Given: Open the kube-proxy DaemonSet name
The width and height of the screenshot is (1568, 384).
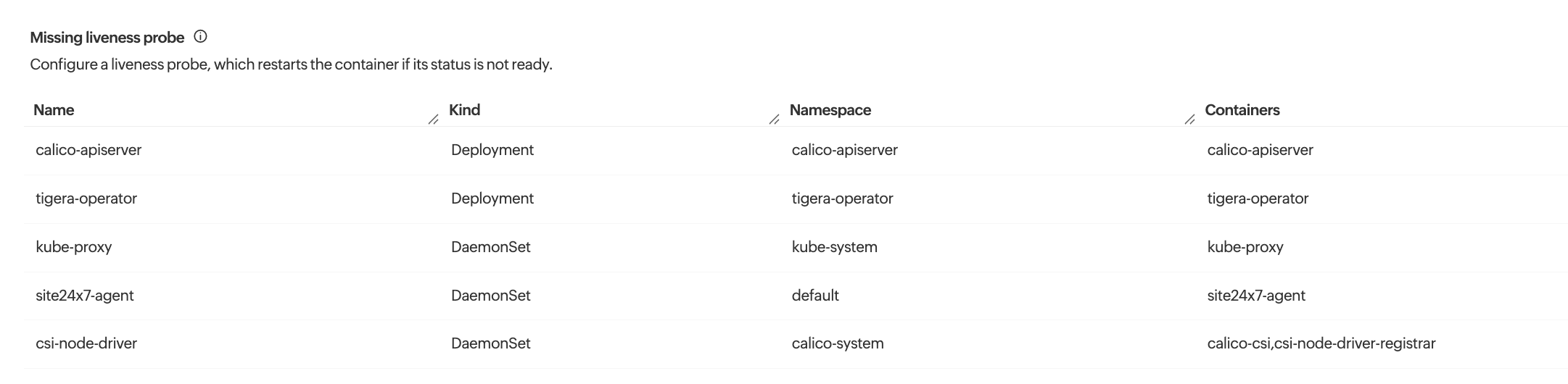Looking at the screenshot, I should tap(74, 247).
